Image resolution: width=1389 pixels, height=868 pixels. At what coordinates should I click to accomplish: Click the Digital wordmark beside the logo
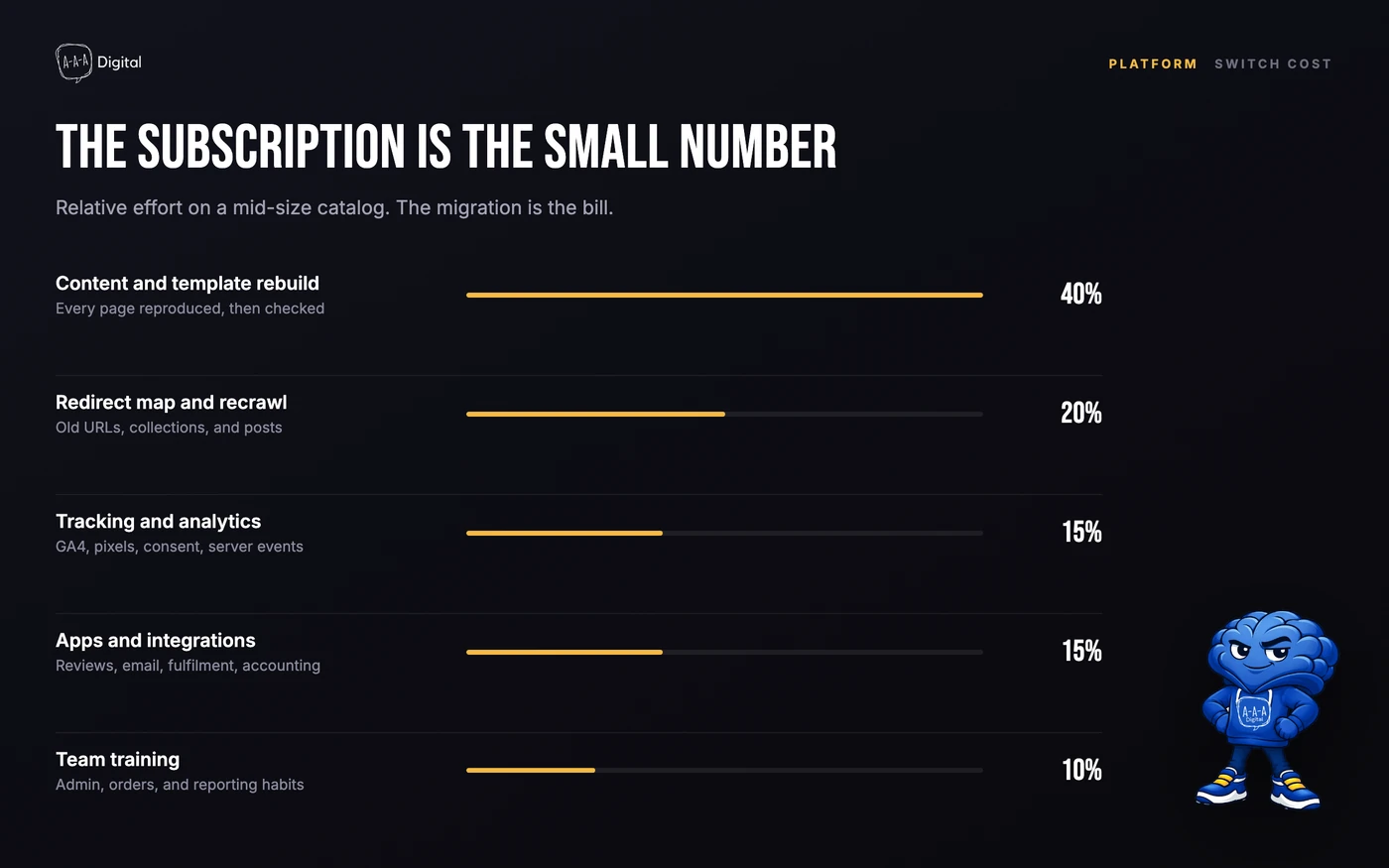tap(119, 62)
